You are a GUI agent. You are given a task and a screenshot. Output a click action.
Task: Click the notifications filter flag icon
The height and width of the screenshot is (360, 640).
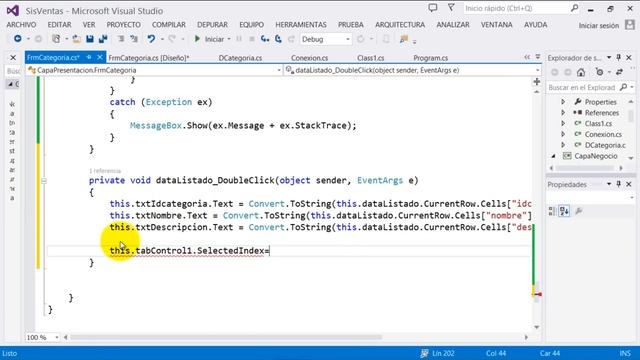pyautogui.click(x=451, y=8)
